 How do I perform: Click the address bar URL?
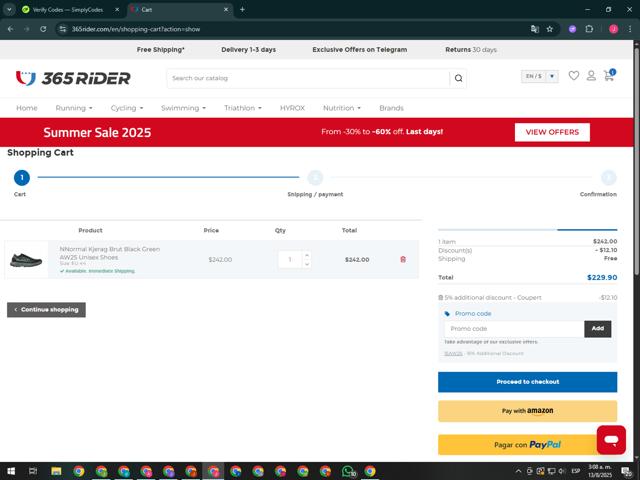click(x=136, y=29)
